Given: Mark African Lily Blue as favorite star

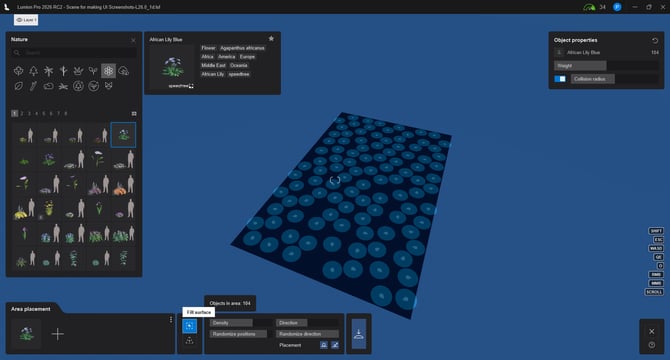Looking at the screenshot, I should (x=271, y=39).
